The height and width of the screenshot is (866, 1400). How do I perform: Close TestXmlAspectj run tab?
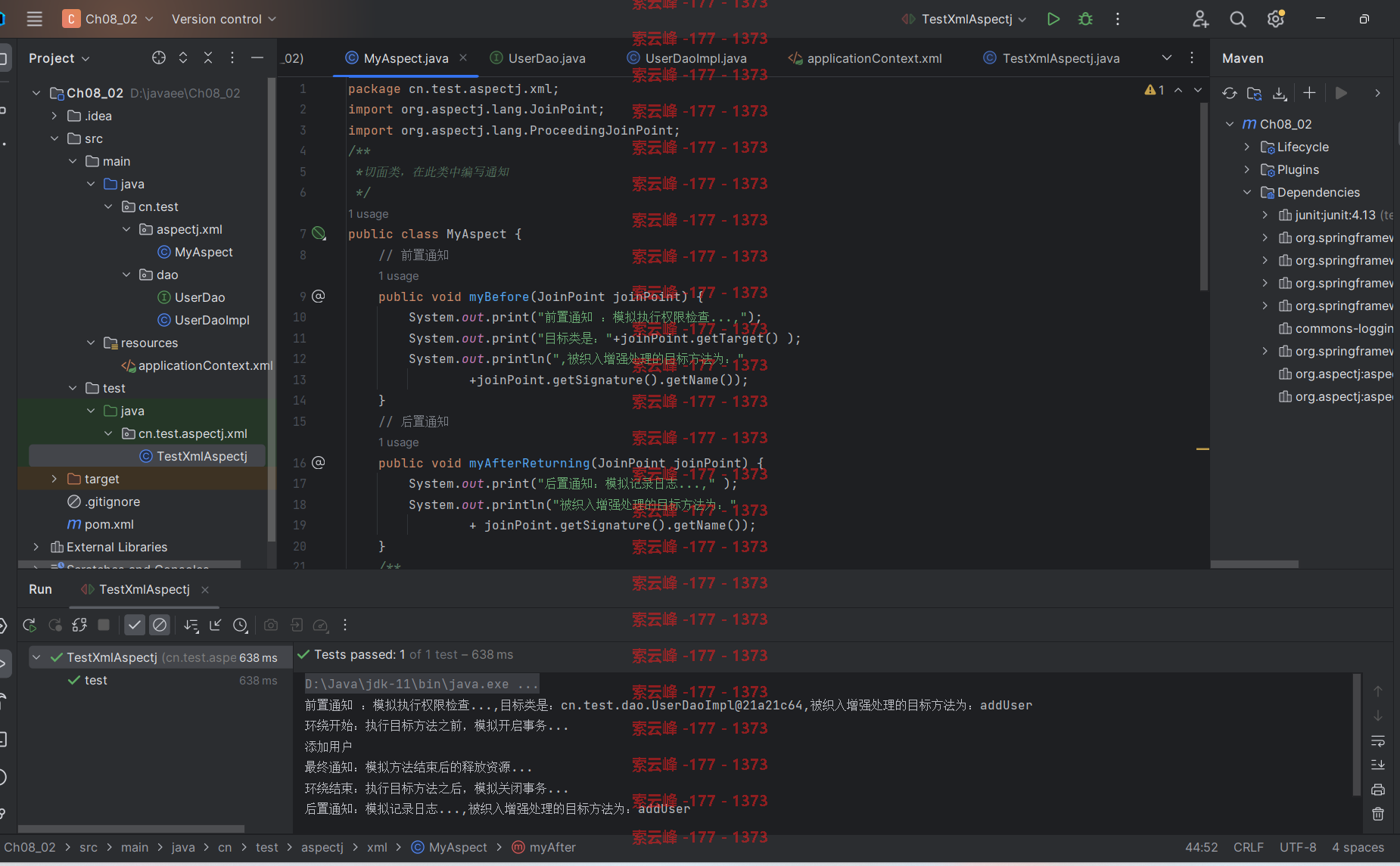pyautogui.click(x=205, y=589)
